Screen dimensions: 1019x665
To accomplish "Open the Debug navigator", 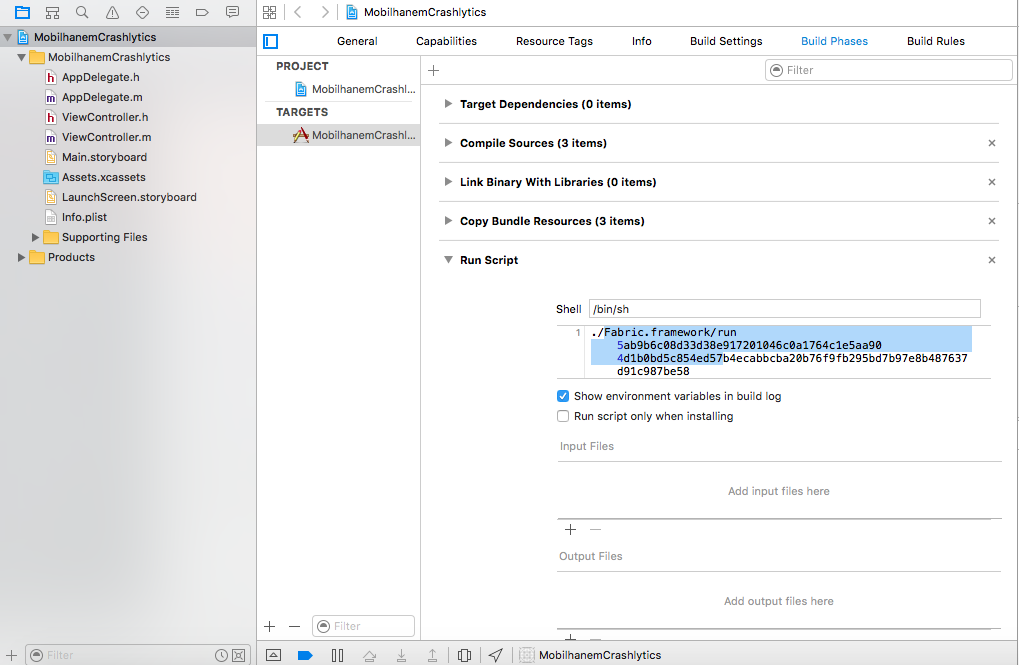I will coord(172,12).
